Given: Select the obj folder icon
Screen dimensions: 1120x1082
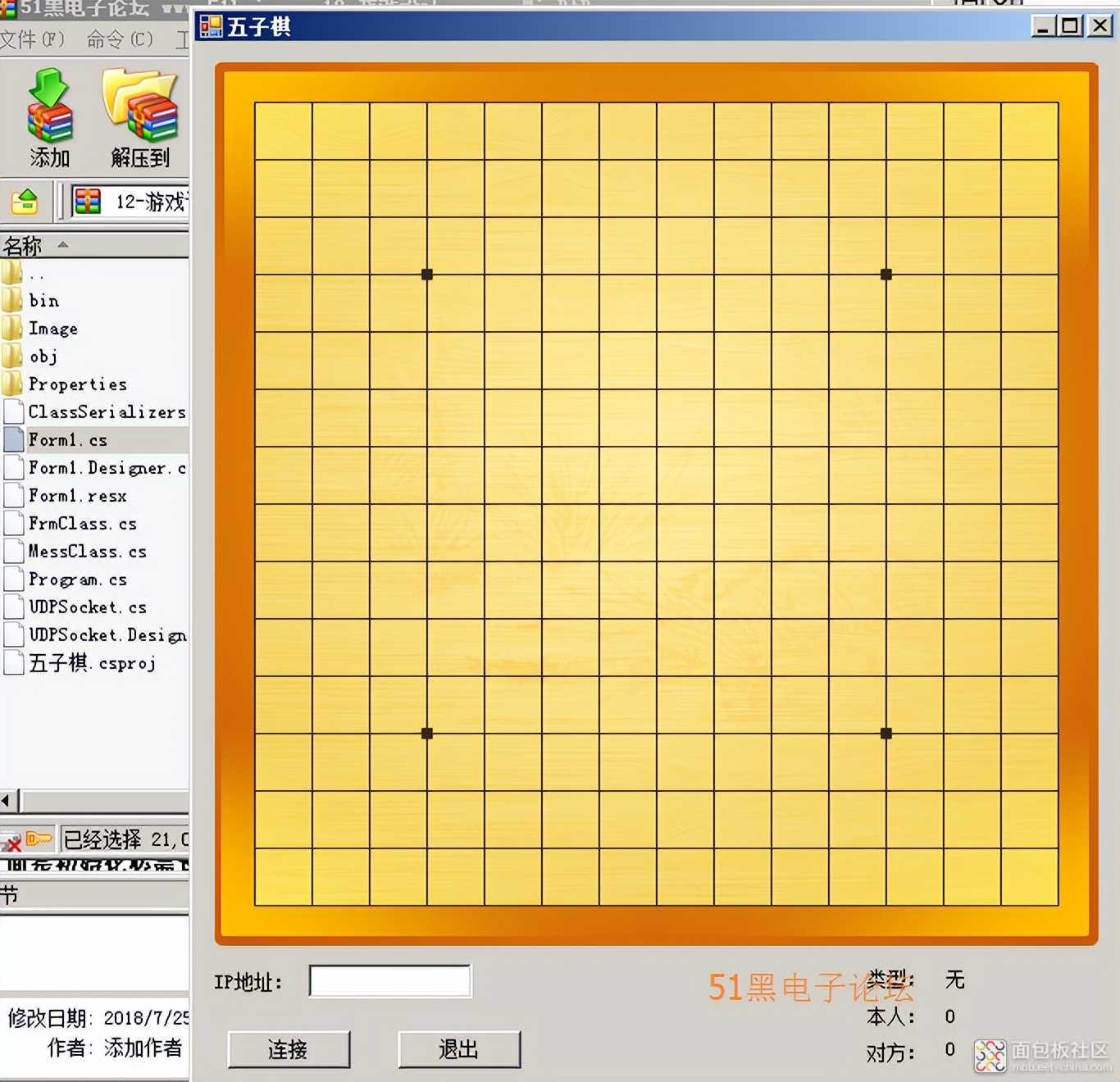Looking at the screenshot, I should (12, 357).
